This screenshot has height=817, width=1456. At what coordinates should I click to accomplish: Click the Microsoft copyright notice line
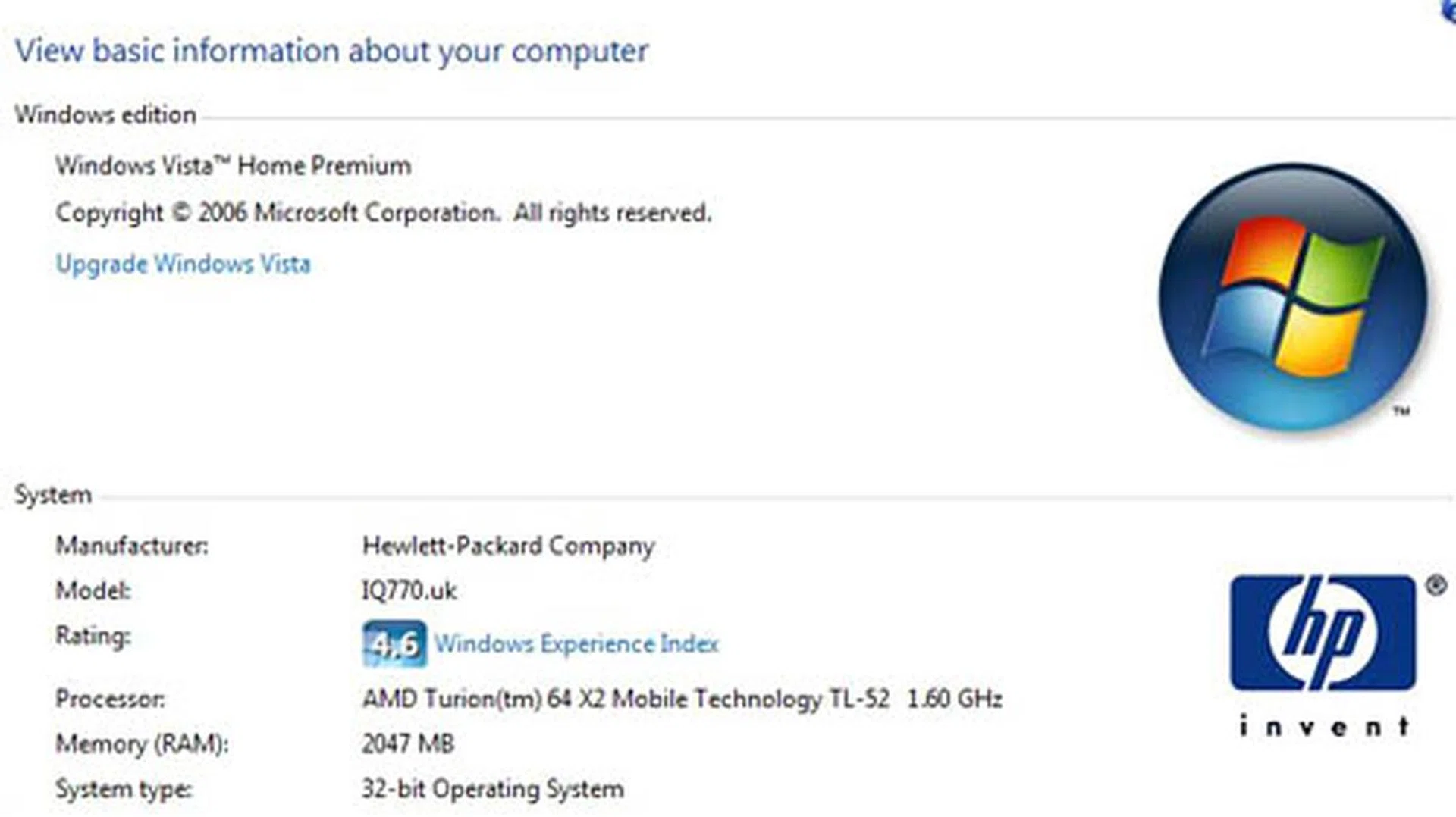pos(383,213)
